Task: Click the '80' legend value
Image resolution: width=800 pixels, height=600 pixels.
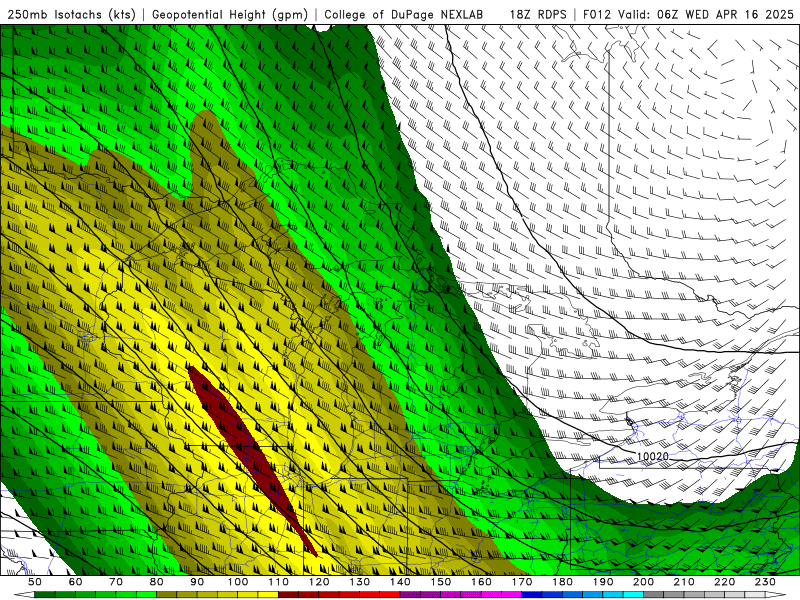Action: click(157, 582)
